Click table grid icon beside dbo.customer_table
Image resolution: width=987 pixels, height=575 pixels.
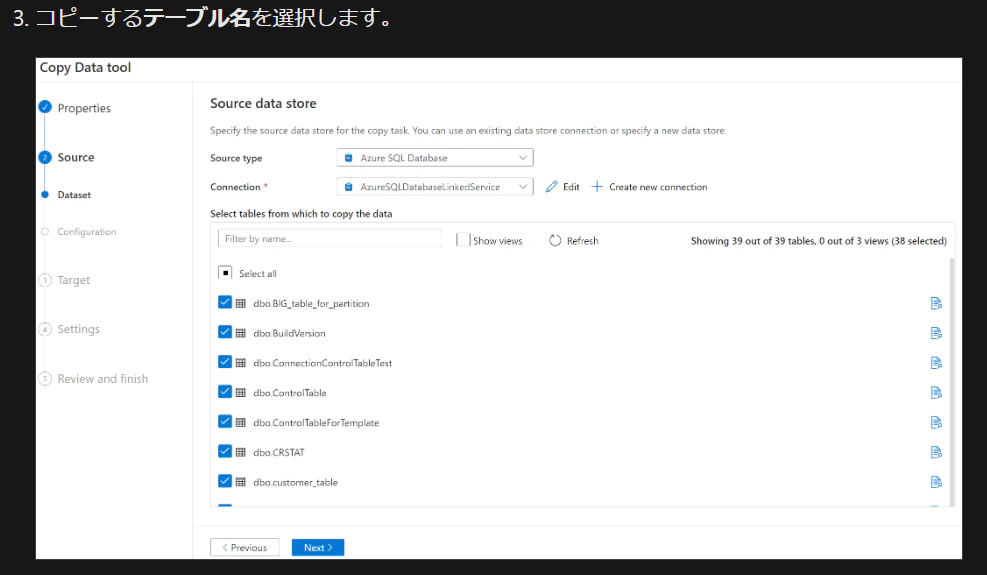240,482
